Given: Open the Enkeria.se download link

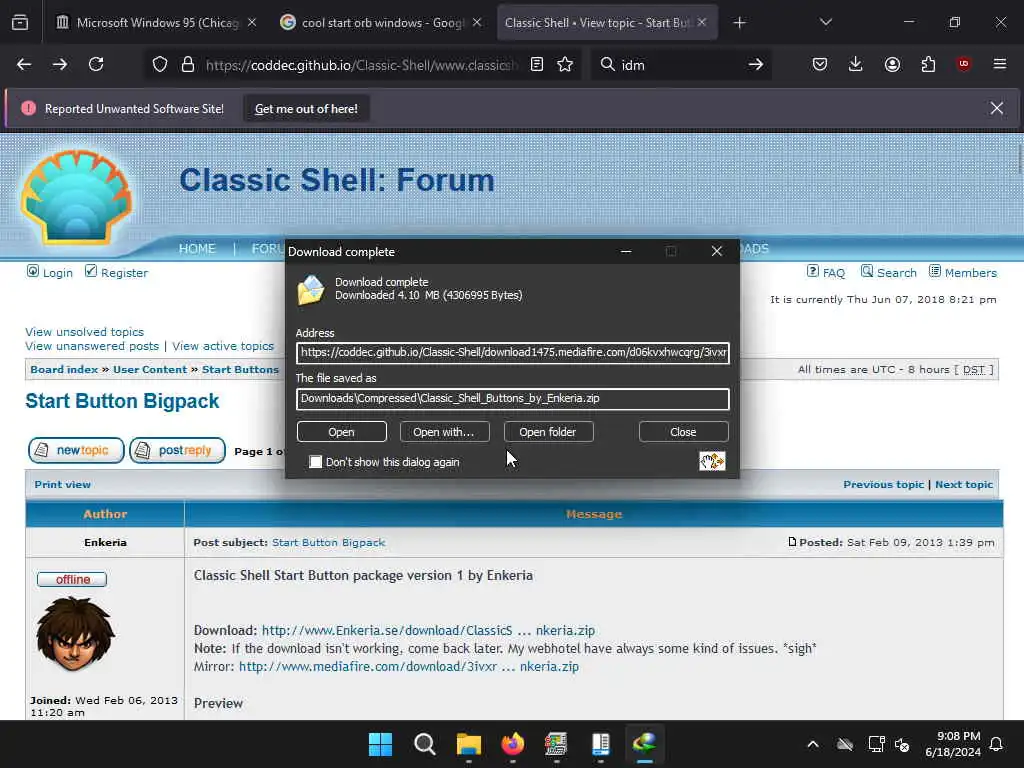Looking at the screenshot, I should click(x=428, y=631).
